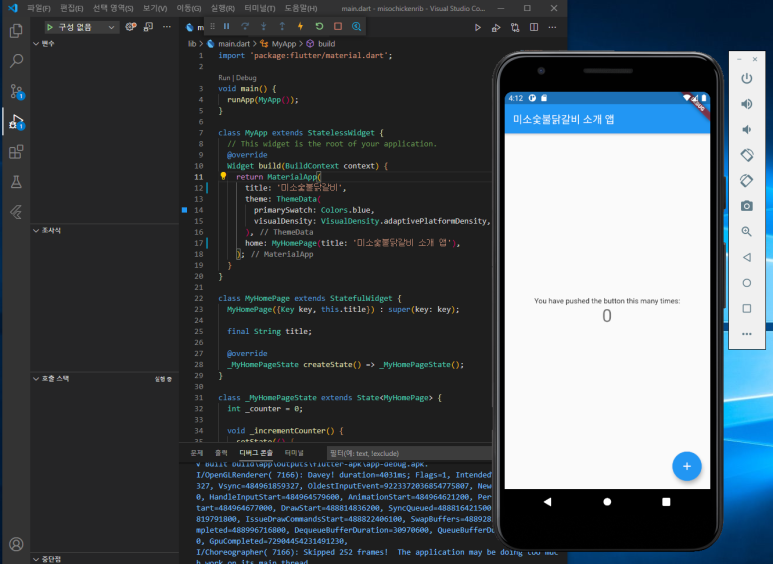Open the Explorer view in activity bar

16,31
